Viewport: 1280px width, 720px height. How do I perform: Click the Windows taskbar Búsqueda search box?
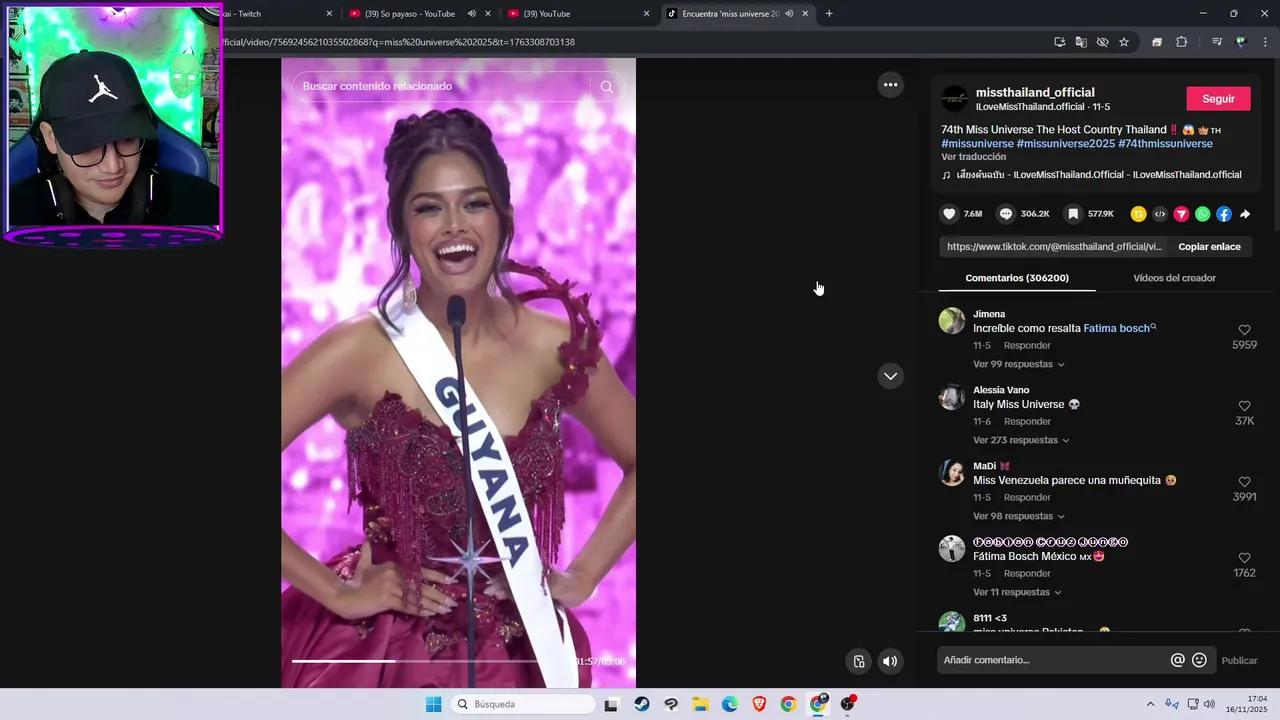pos(522,705)
